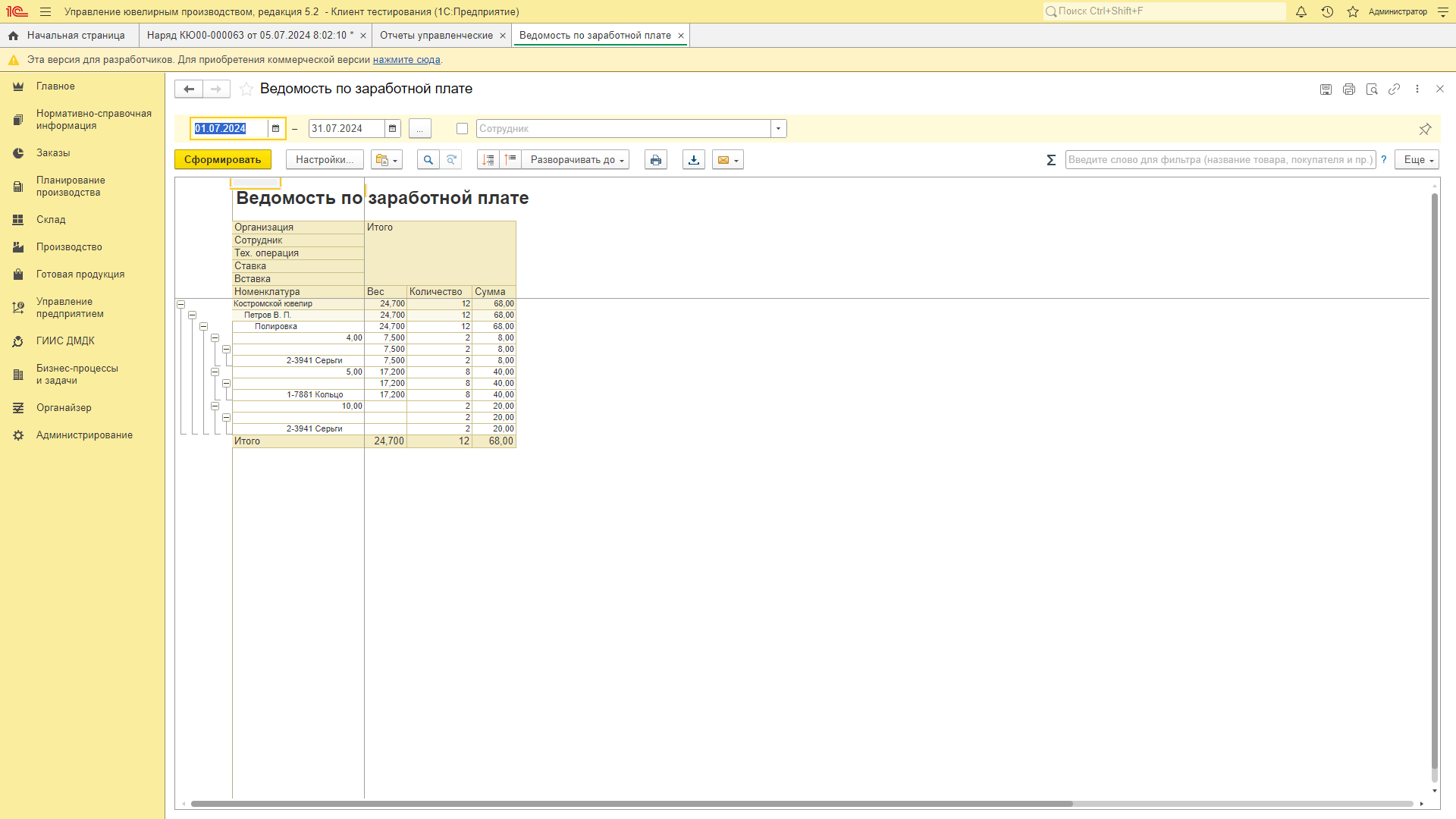Screen dimensions: 1456x819
Task: Navigate forward with the right arrow
Action: coord(216,89)
